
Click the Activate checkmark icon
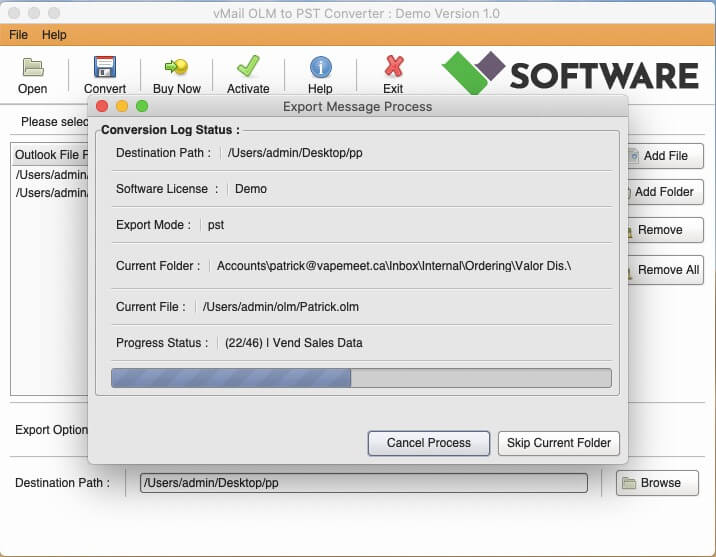coord(248,68)
